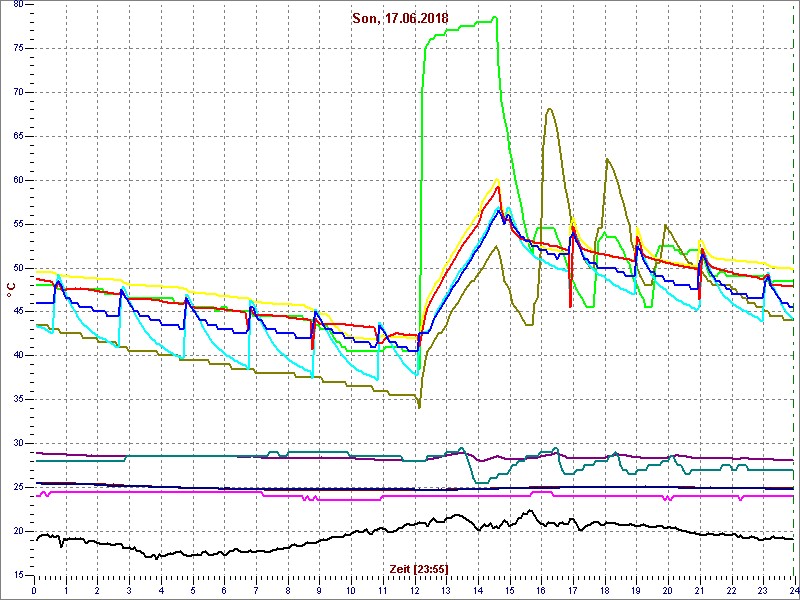Screen dimensions: 800x600
Task: Click hour 19 on time axis
Action: (636, 590)
